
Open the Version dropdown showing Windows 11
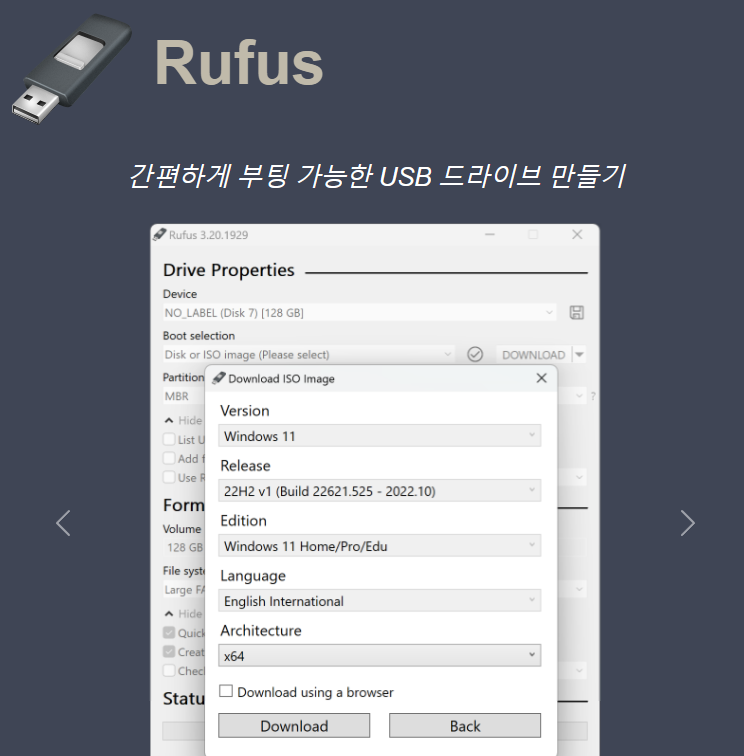pyautogui.click(x=379, y=436)
